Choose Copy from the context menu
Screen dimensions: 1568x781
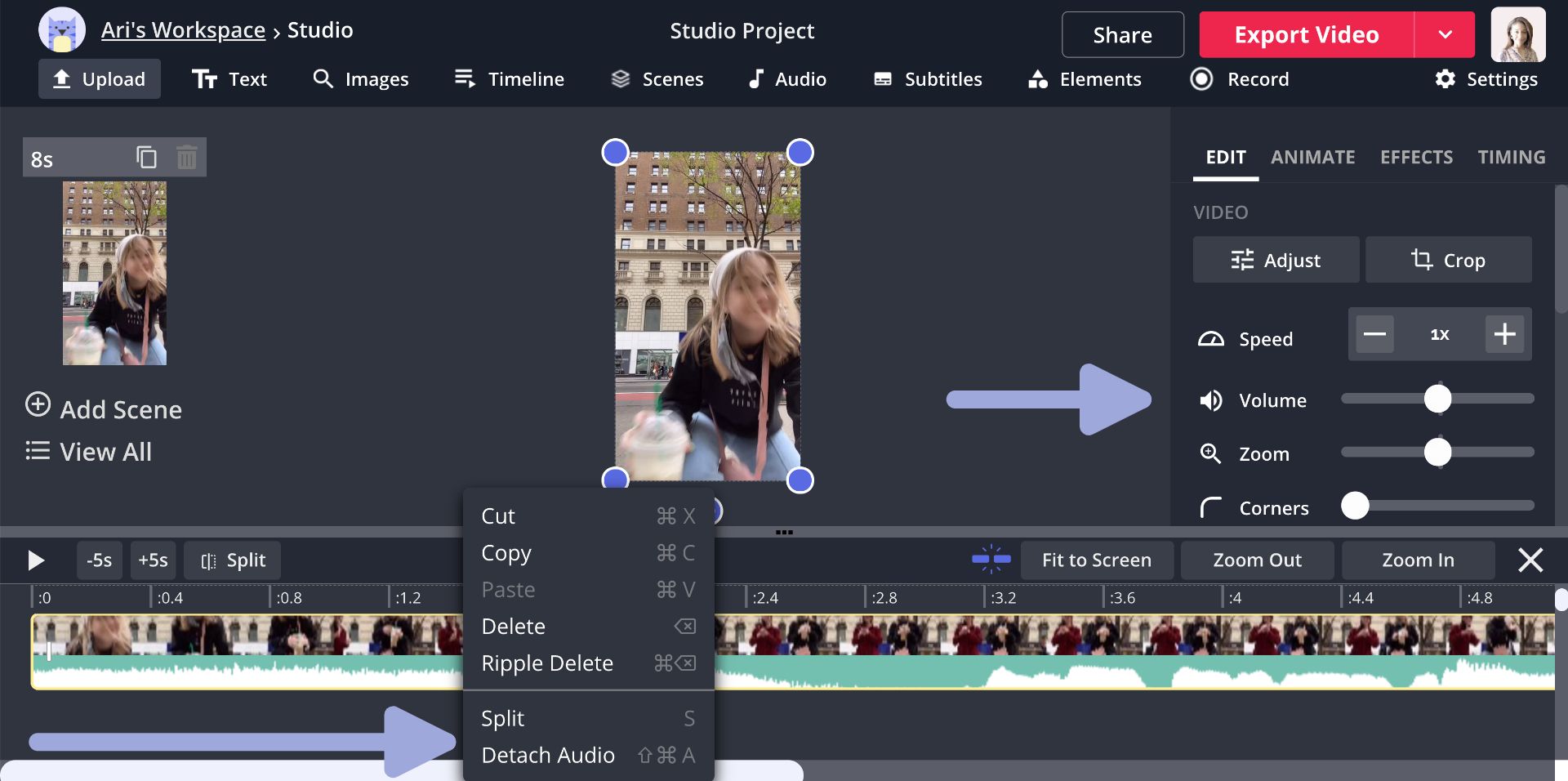click(588, 553)
